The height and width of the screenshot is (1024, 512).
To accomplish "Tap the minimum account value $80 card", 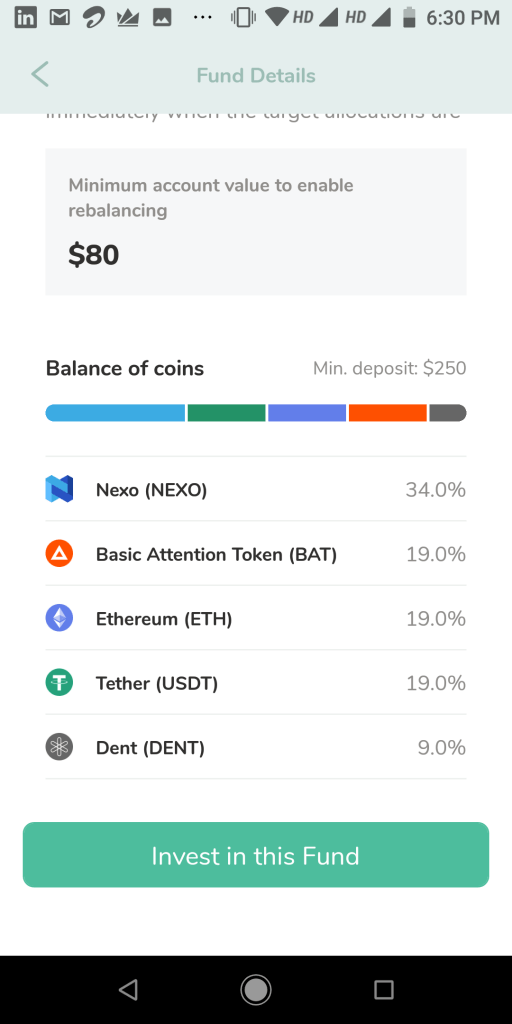I will [x=256, y=221].
